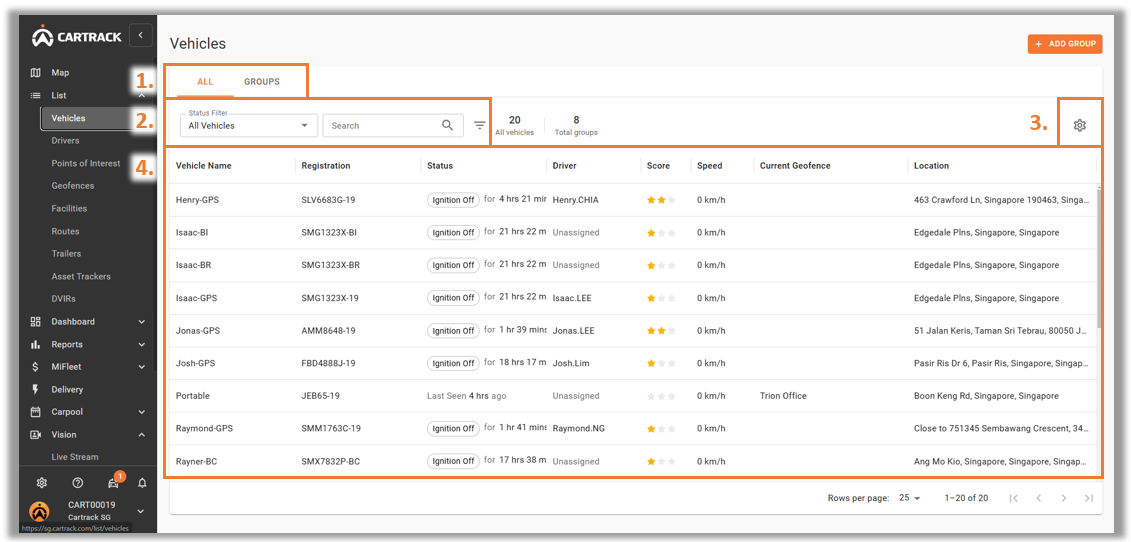Switch to the GROUPS tab
Image resolution: width=1131 pixels, height=542 pixels.
(262, 82)
